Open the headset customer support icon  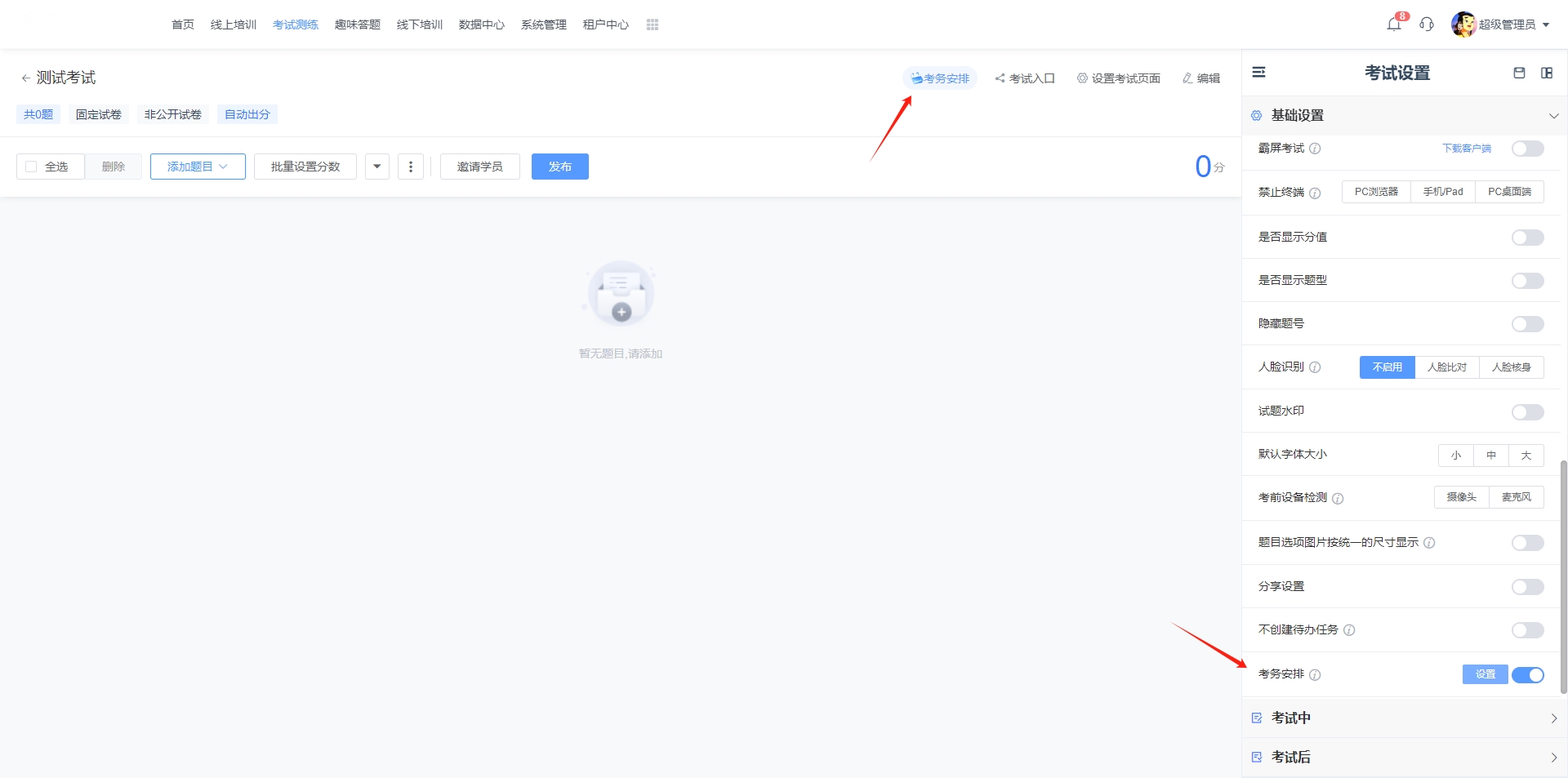(1427, 24)
